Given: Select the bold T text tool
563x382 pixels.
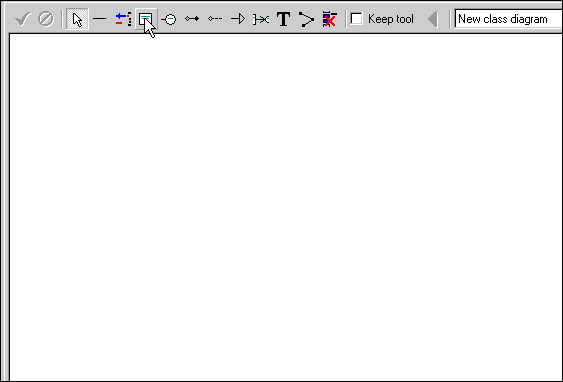Looking at the screenshot, I should (284, 19).
